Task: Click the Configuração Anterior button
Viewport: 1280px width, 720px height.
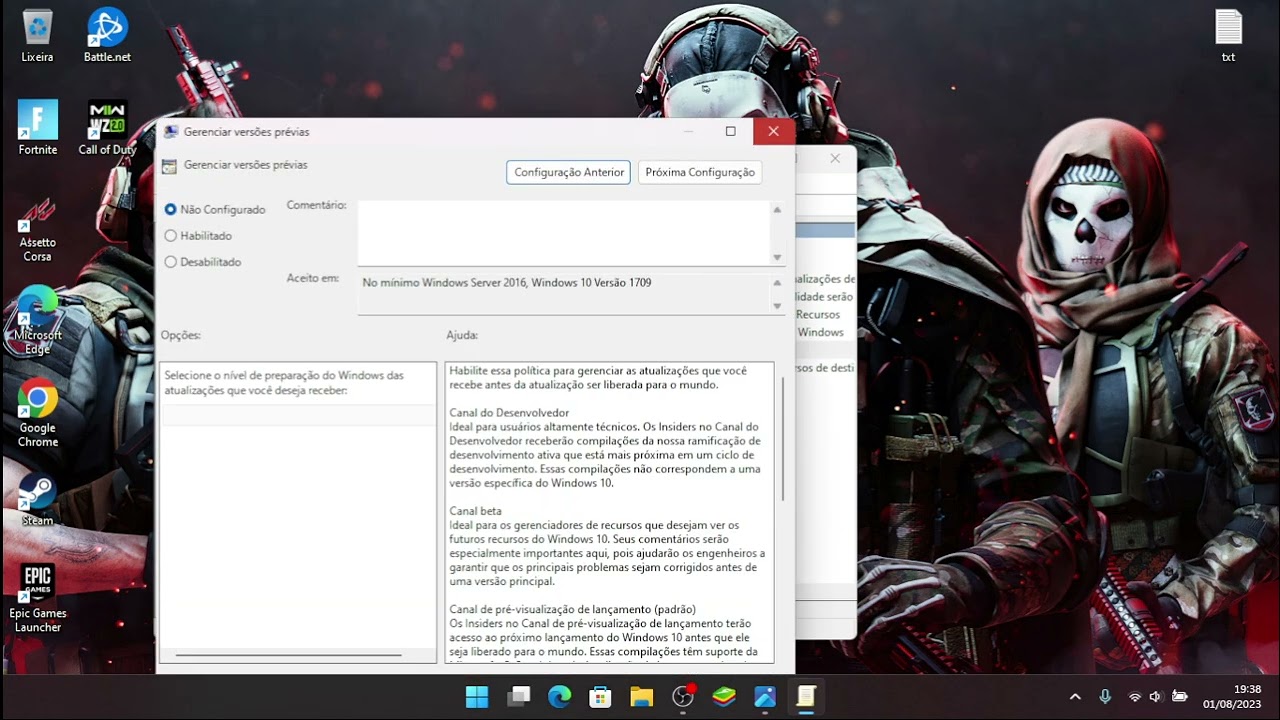Action: (x=569, y=172)
